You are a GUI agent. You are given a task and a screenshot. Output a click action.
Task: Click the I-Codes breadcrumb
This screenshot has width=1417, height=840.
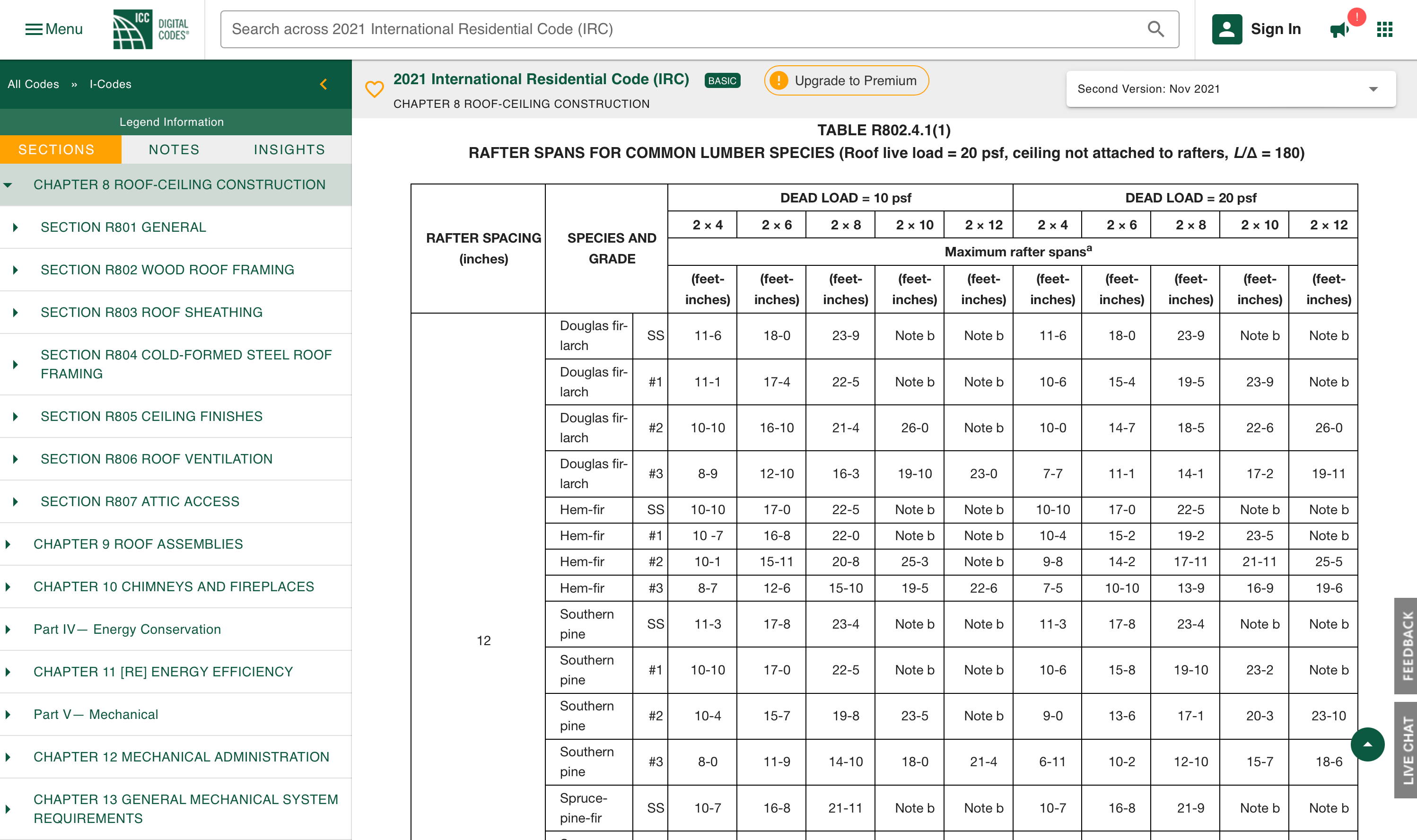point(110,84)
